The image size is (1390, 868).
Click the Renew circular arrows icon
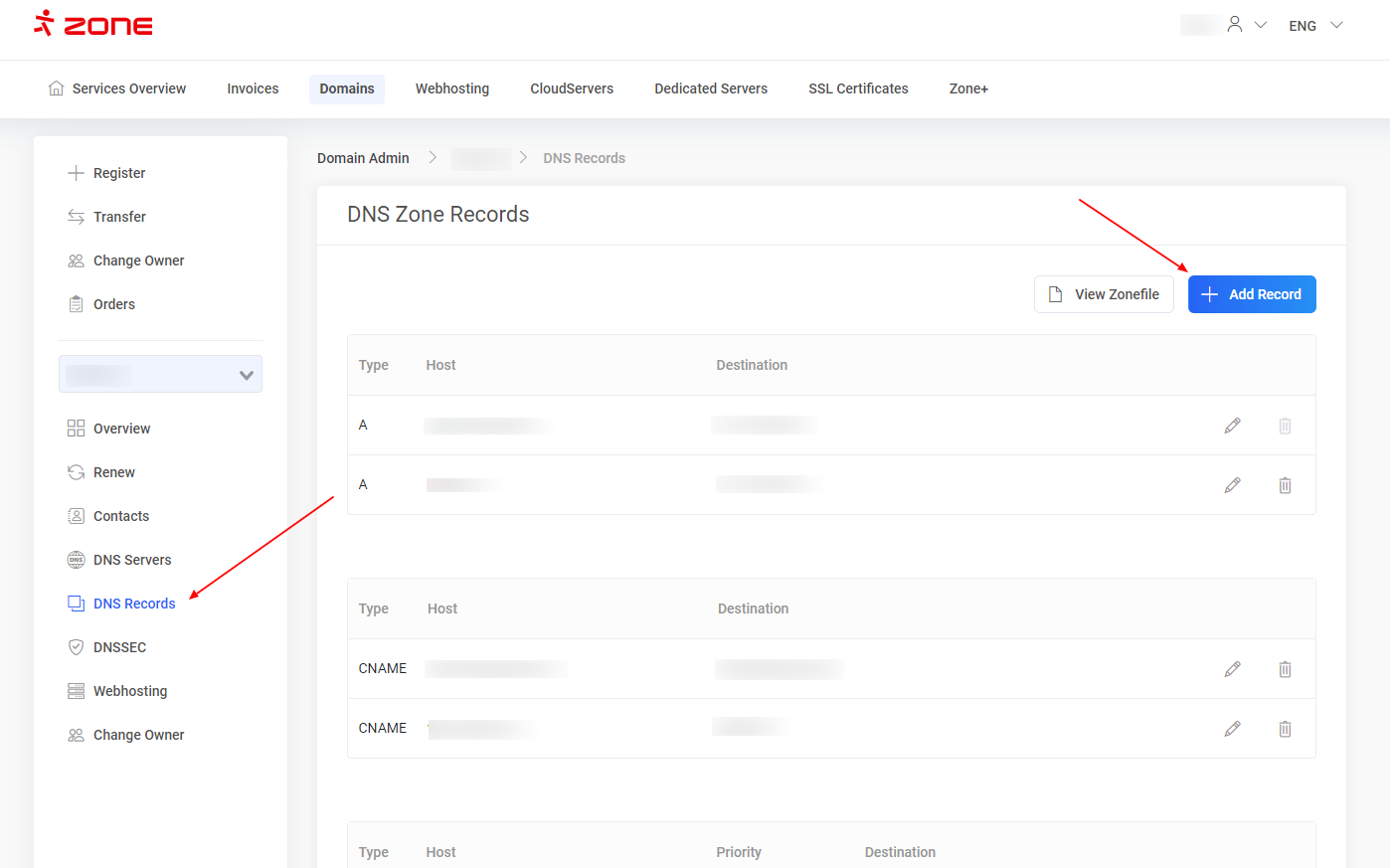pos(76,472)
